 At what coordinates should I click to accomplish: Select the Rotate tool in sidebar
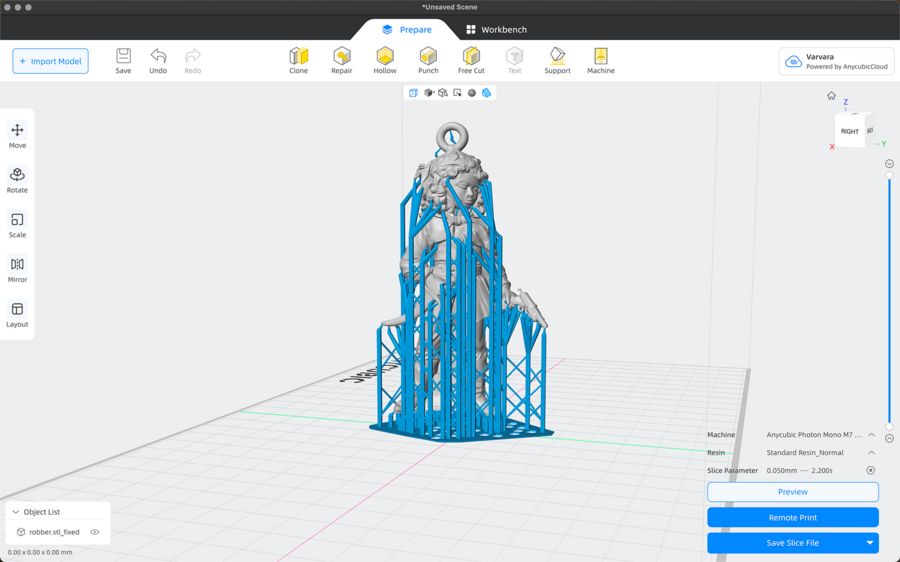(x=17, y=179)
